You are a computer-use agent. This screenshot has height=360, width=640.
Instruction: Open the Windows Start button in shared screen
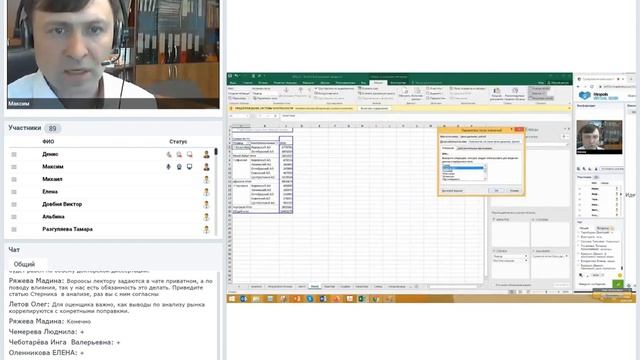(232, 299)
